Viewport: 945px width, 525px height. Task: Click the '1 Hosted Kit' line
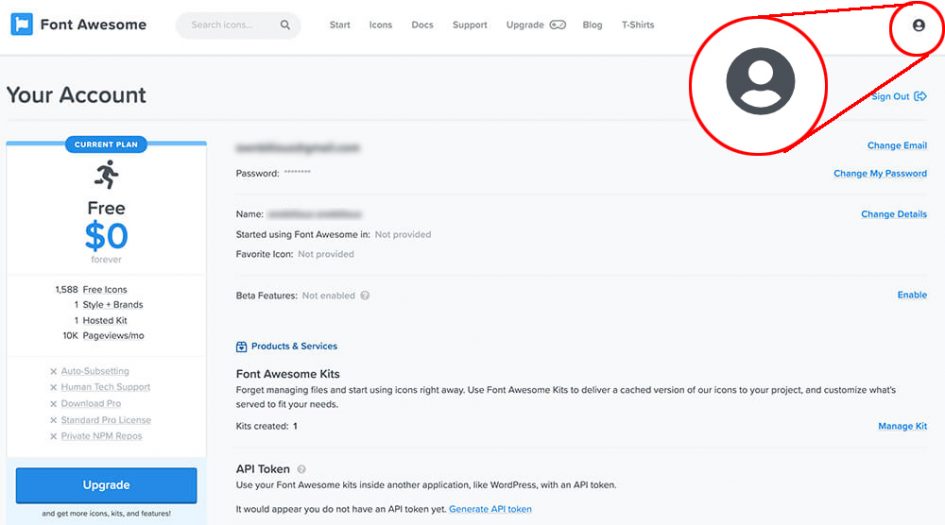101,321
